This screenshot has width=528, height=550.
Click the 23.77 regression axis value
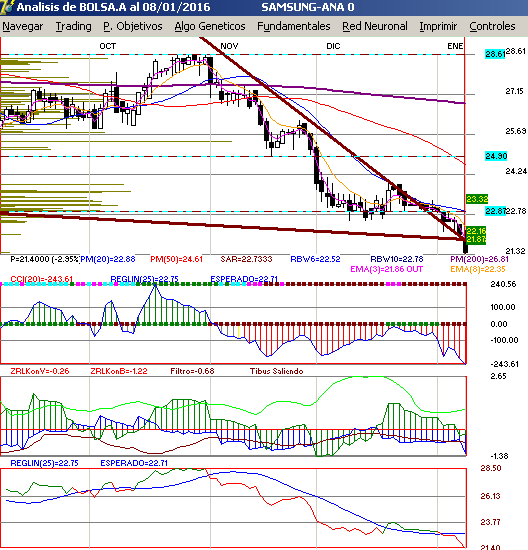(490, 522)
